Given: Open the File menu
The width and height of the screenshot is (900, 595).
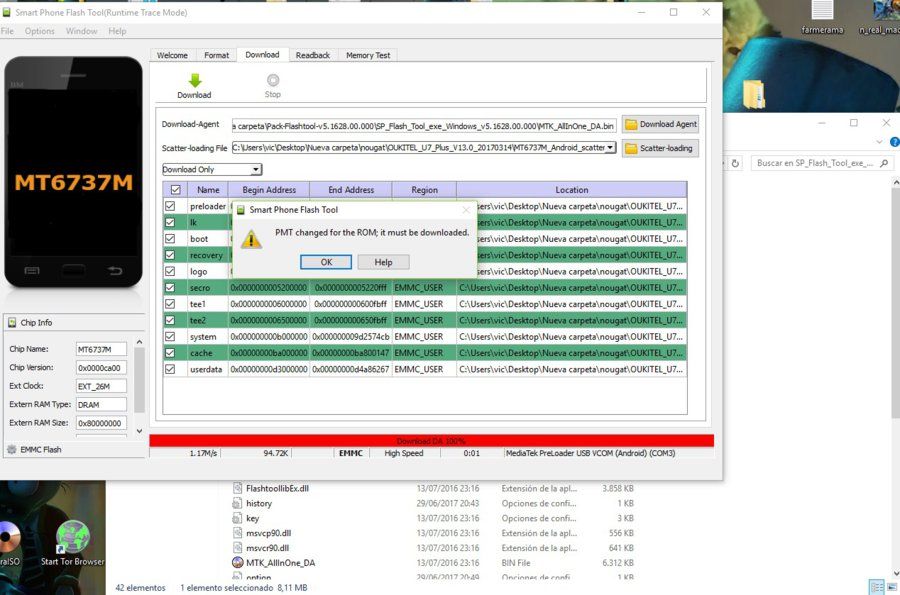Looking at the screenshot, I should point(7,31).
